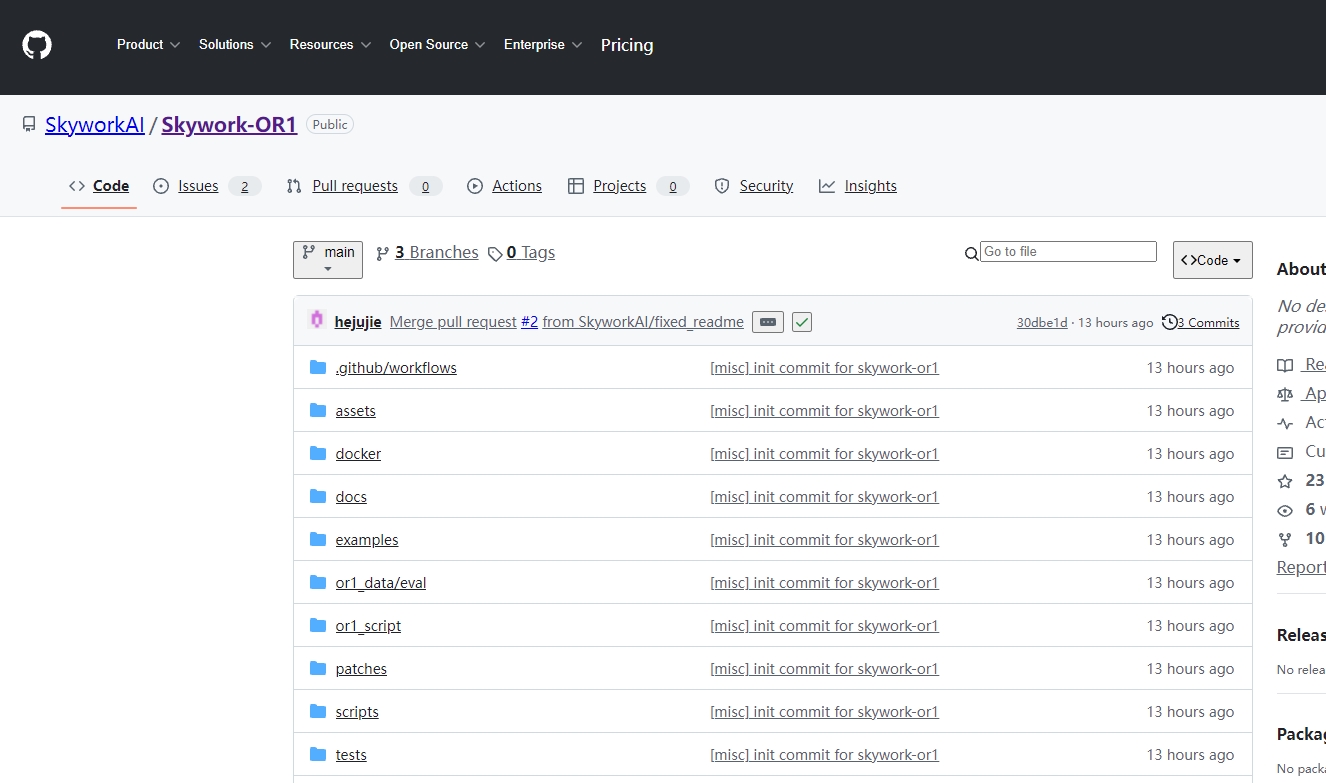Open the Enterprise dropdown menu
The width and height of the screenshot is (1326, 783).
pyautogui.click(x=543, y=45)
